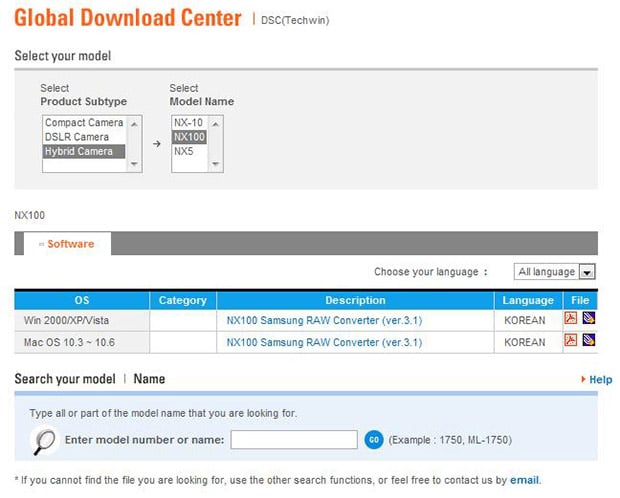Open PDF icon for Mac OS 10.3 row

[x=570, y=340]
